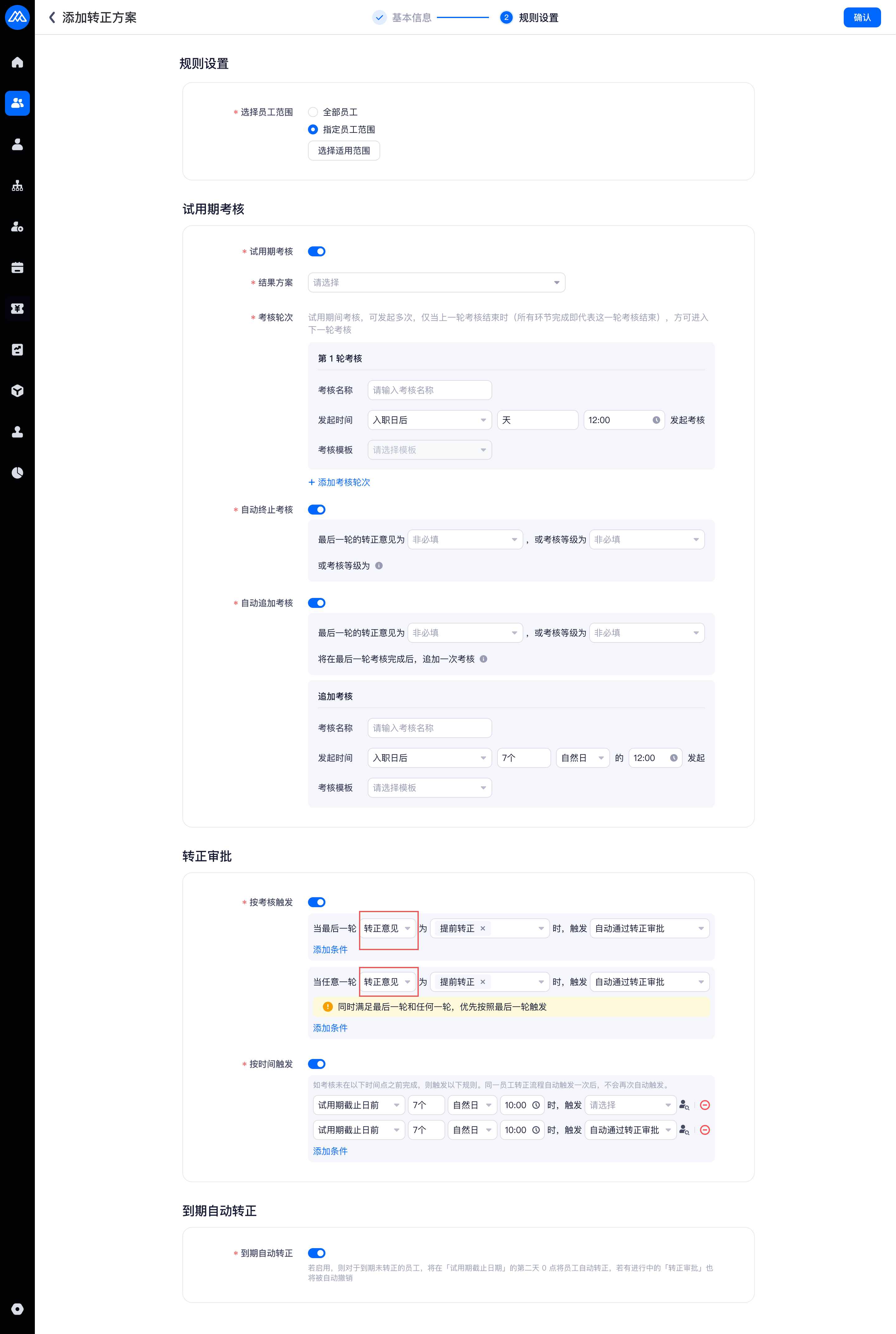896x1334 pixels.
Task: Click the info icon next to 或考核等级为
Action: [x=379, y=566]
